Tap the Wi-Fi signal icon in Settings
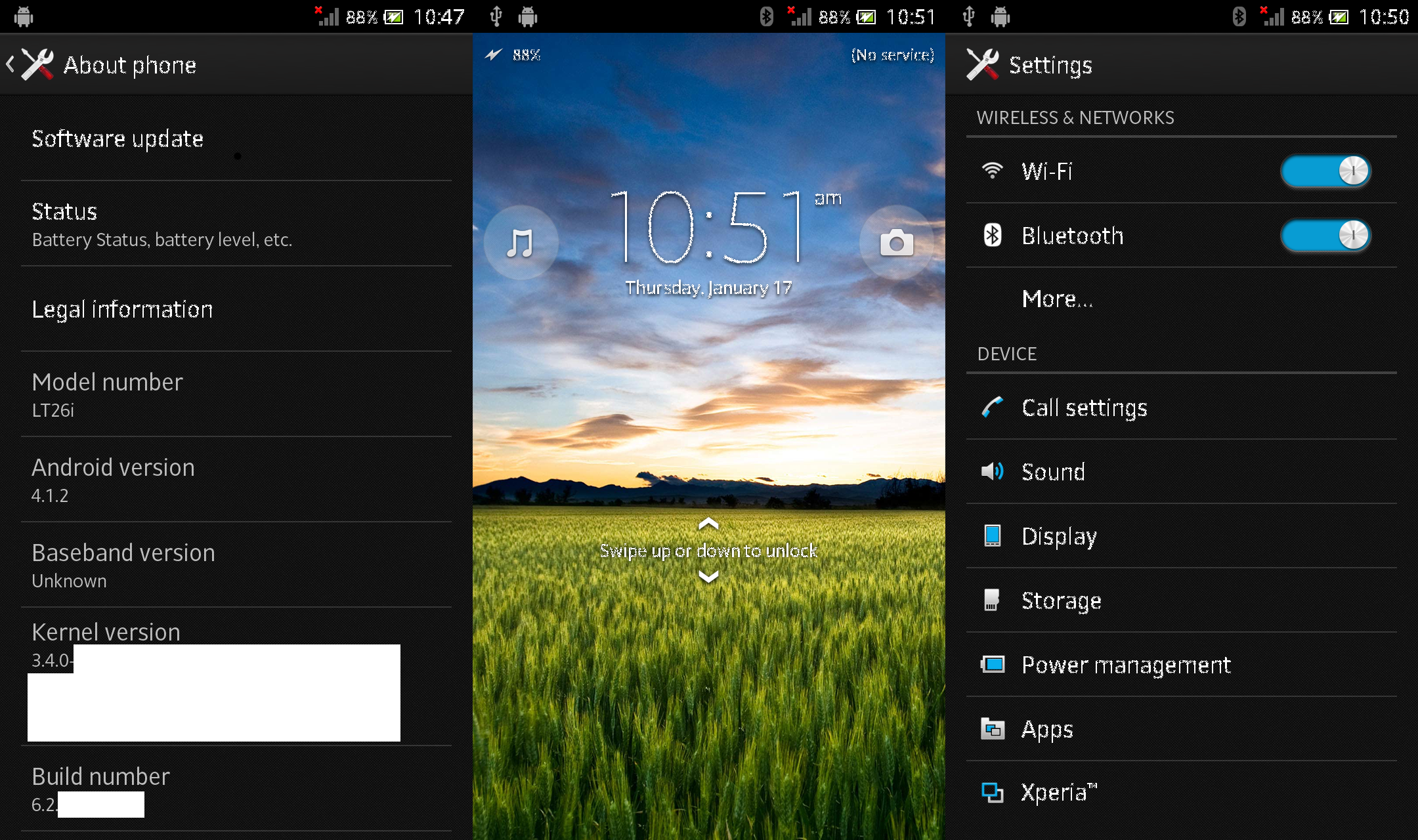The height and width of the screenshot is (840, 1418). (992, 171)
